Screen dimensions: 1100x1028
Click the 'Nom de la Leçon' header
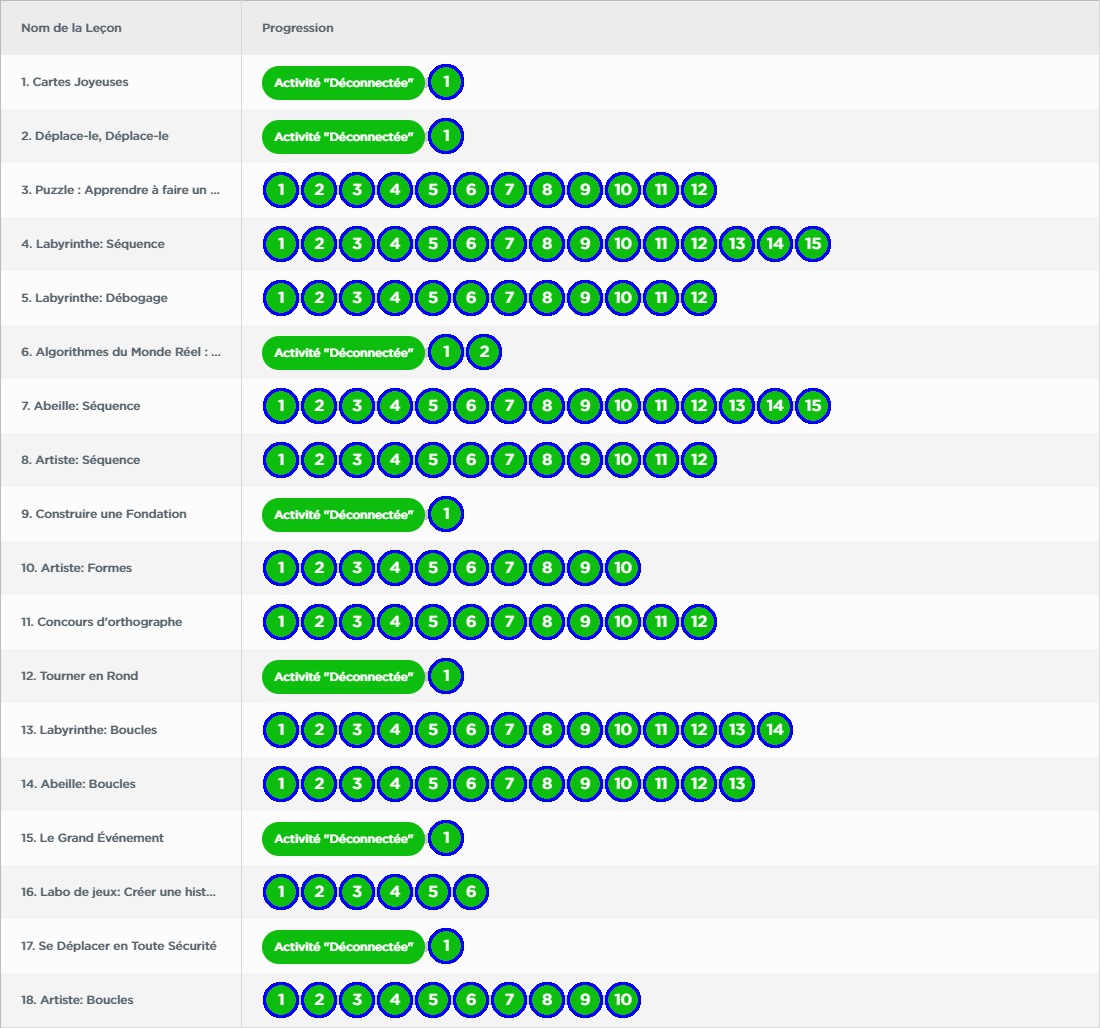click(71, 28)
